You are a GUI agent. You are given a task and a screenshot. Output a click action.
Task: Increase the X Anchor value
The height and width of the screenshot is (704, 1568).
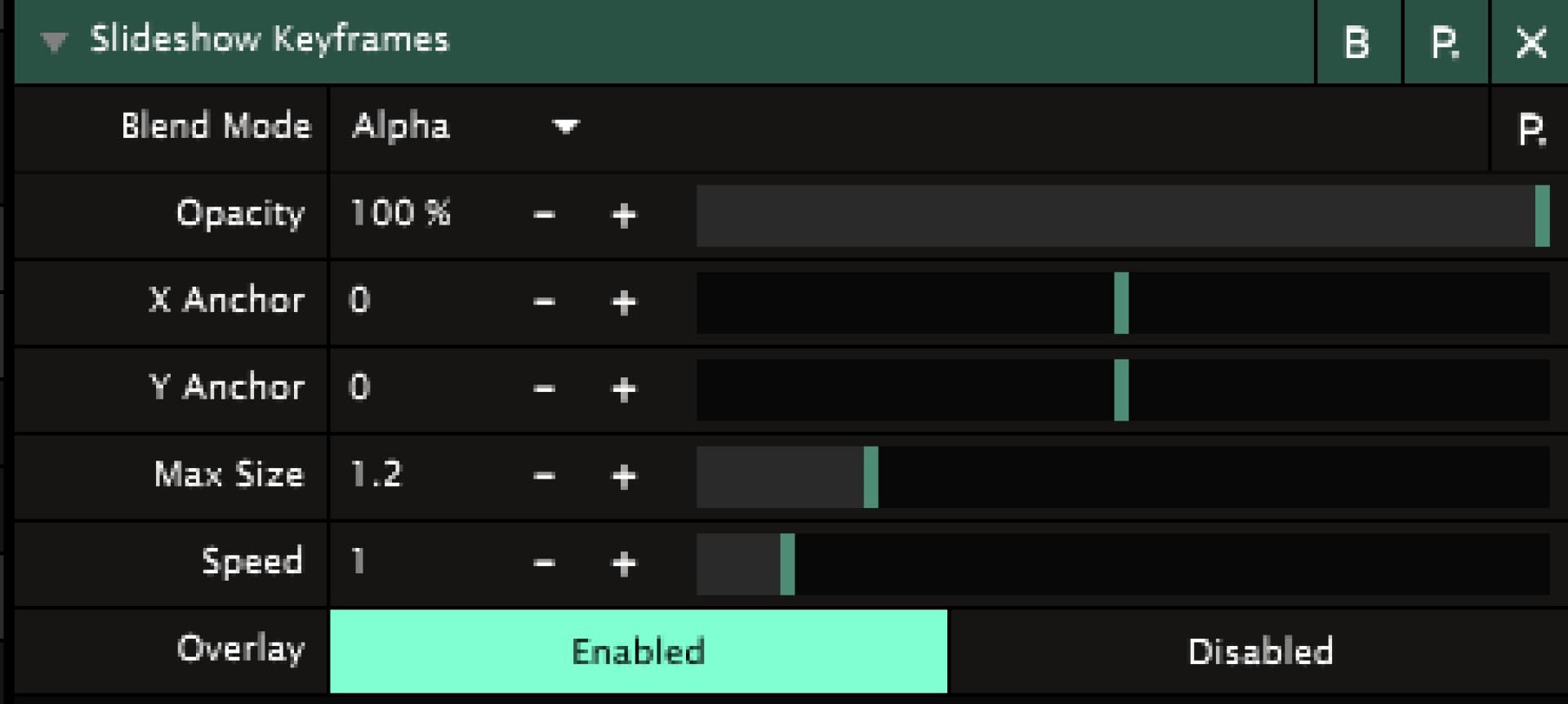624,303
